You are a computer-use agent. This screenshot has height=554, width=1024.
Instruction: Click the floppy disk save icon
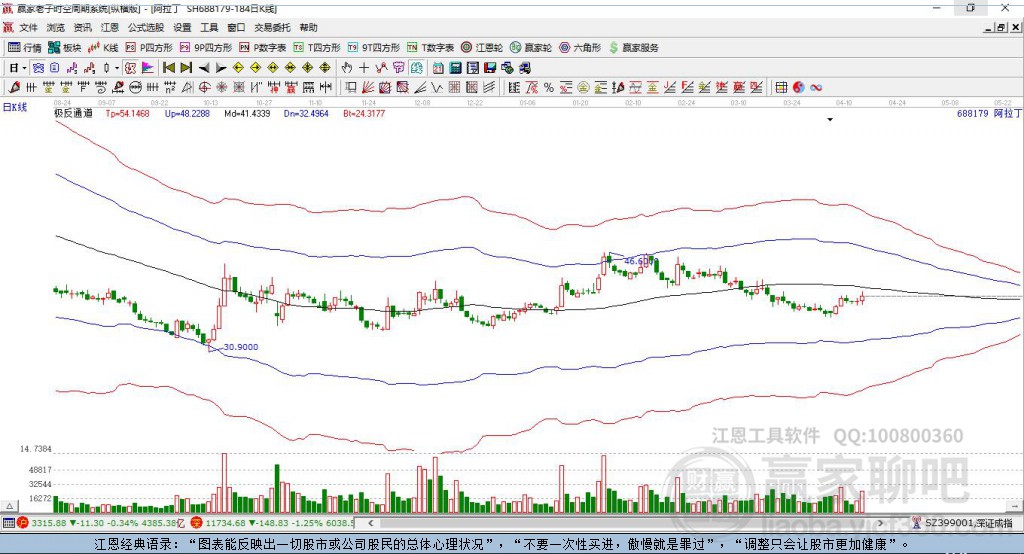(x=490, y=68)
